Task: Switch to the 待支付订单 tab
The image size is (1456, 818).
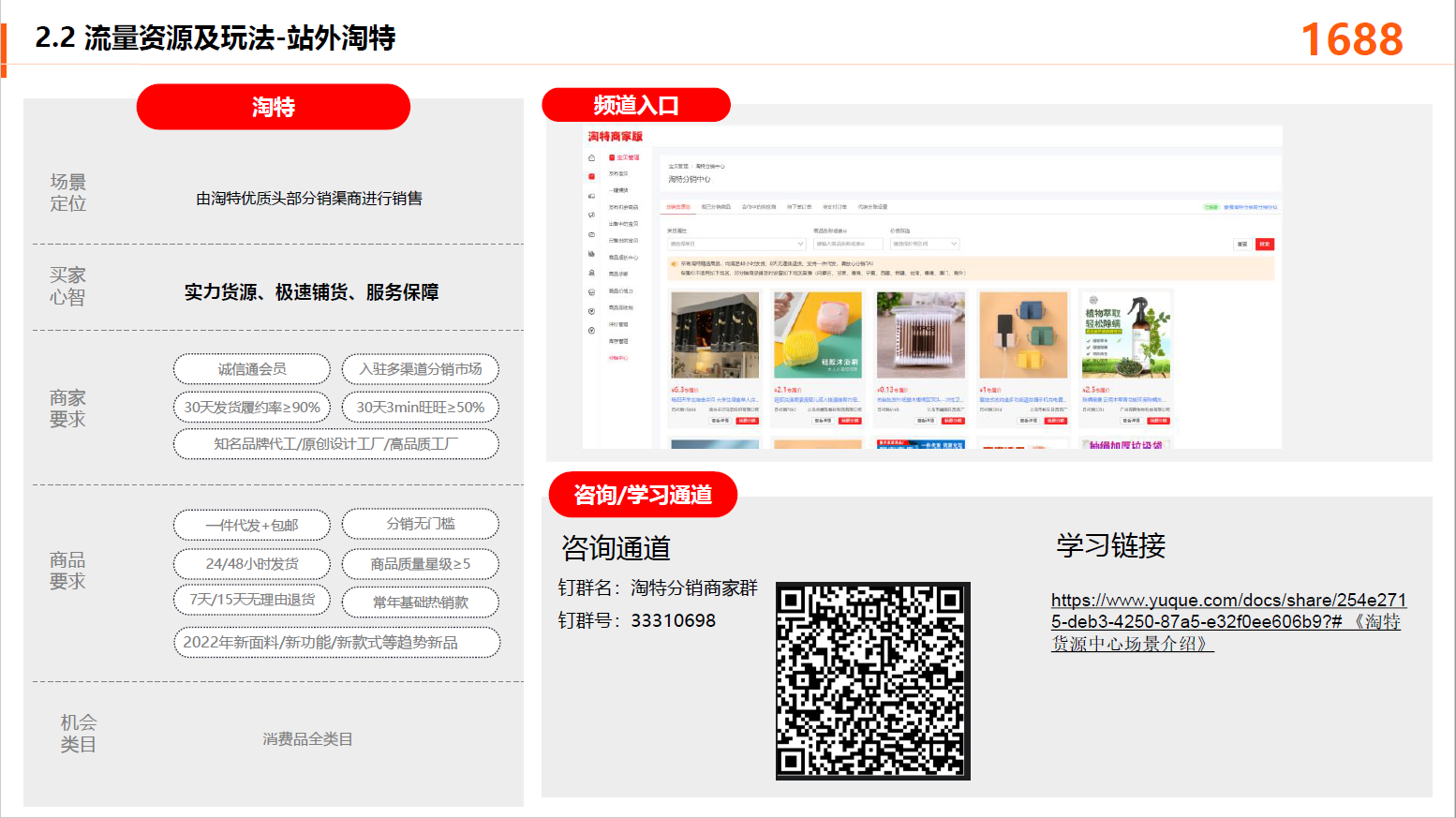Action: (x=835, y=207)
